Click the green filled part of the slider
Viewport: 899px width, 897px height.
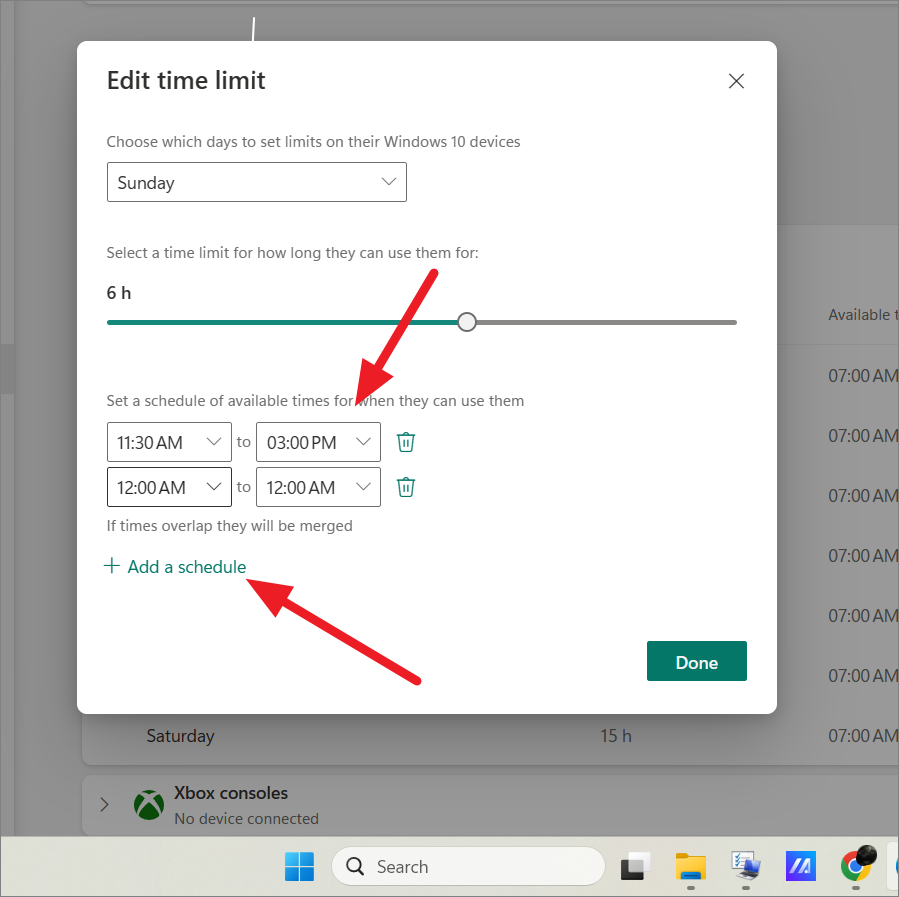(282, 323)
